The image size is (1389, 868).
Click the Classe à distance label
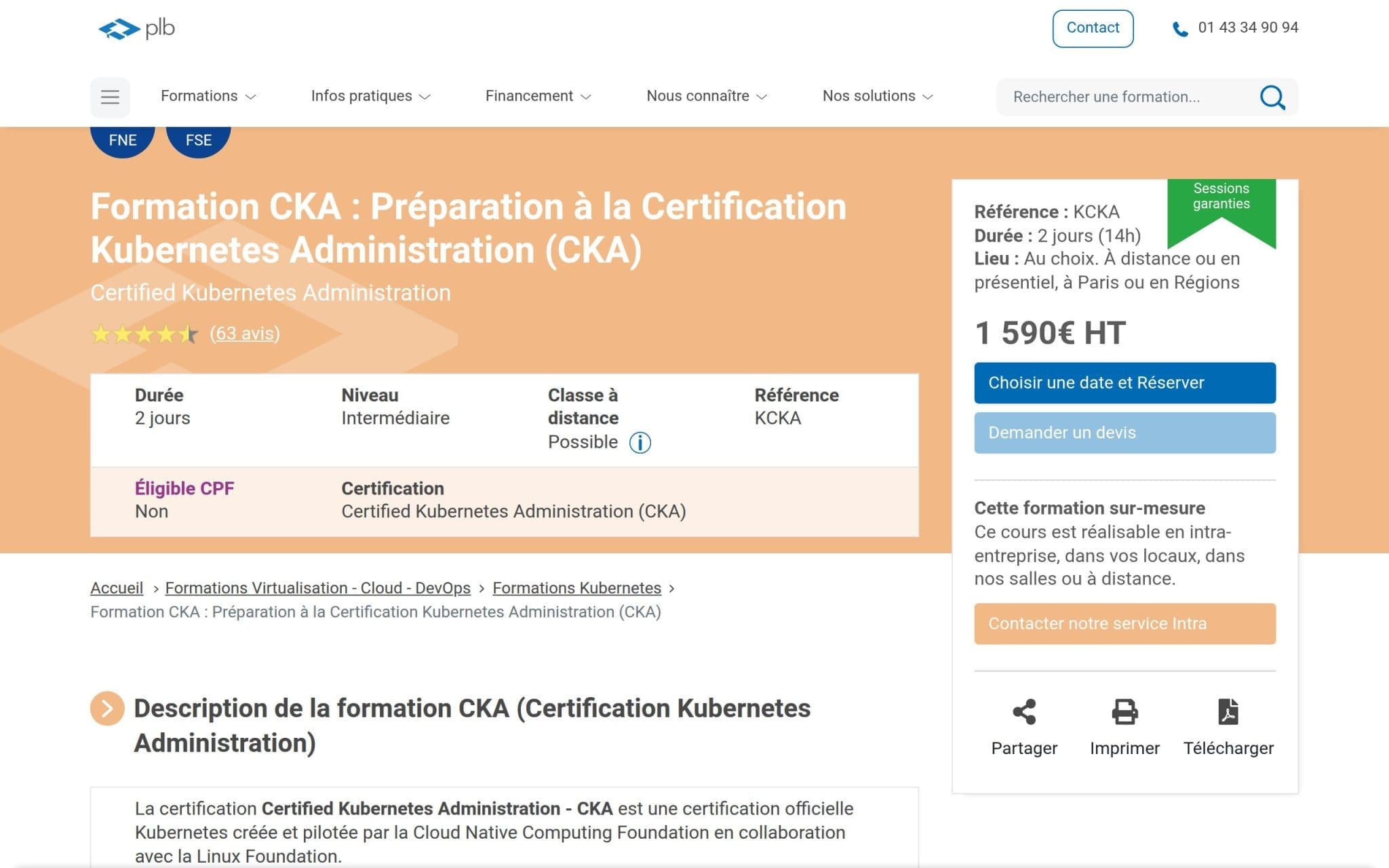click(583, 406)
